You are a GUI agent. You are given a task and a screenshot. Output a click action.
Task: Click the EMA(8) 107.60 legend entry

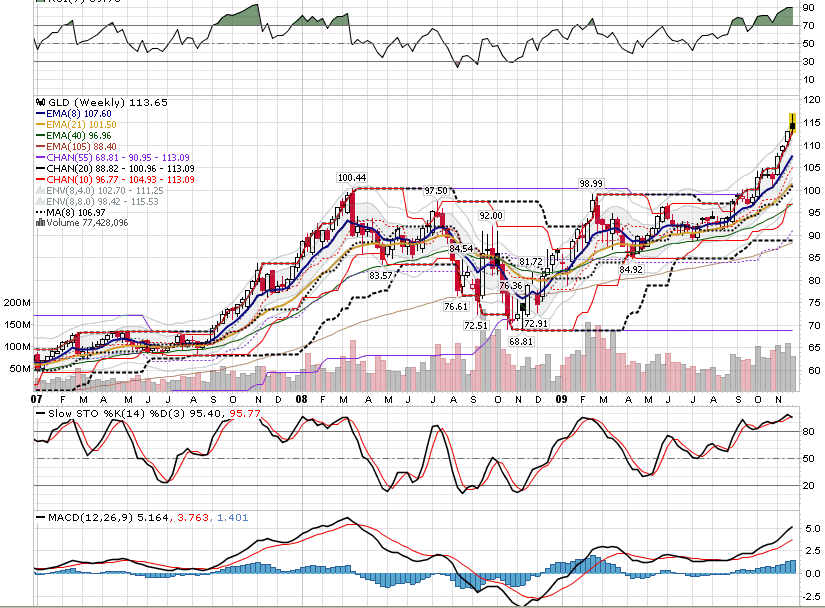[x=74, y=114]
